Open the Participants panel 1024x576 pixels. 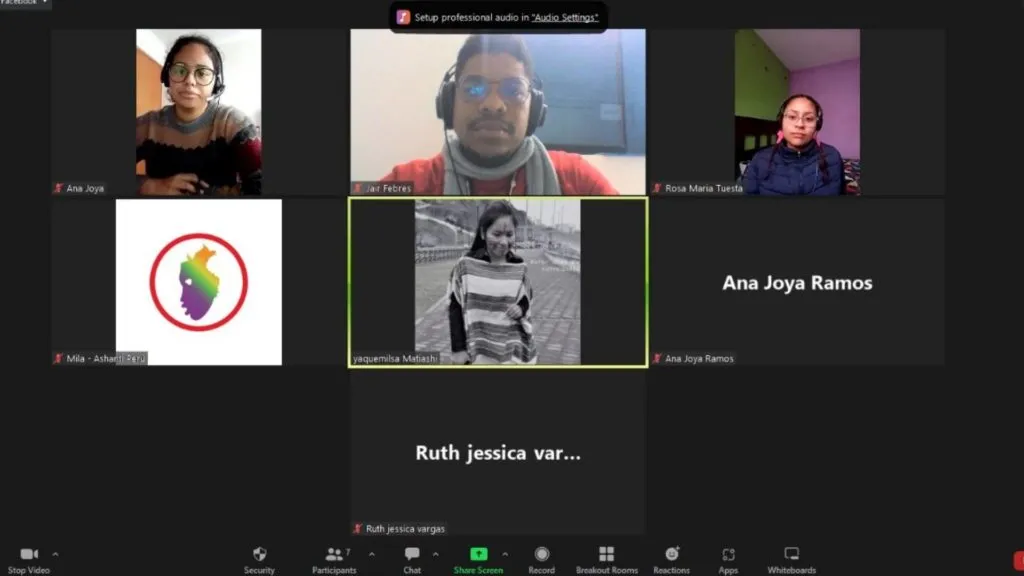[x=334, y=555]
